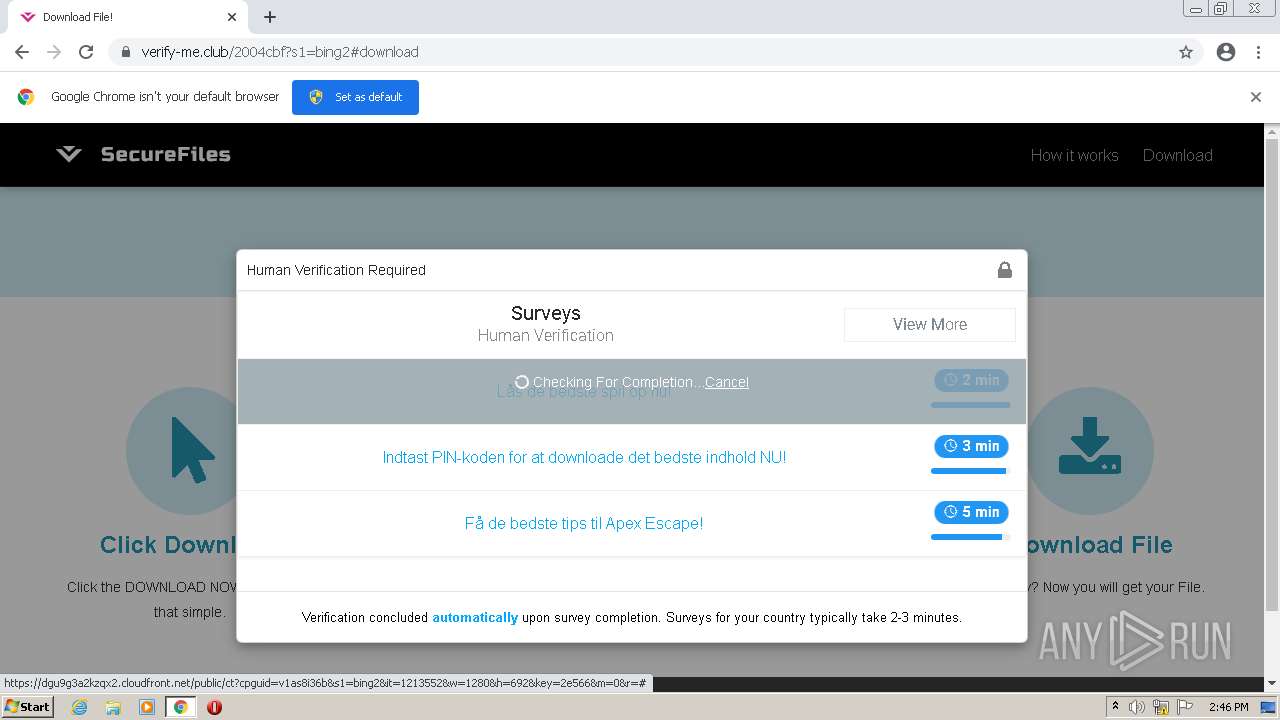Click the lock icon in verification dialog
1280x720 pixels.
click(1005, 270)
